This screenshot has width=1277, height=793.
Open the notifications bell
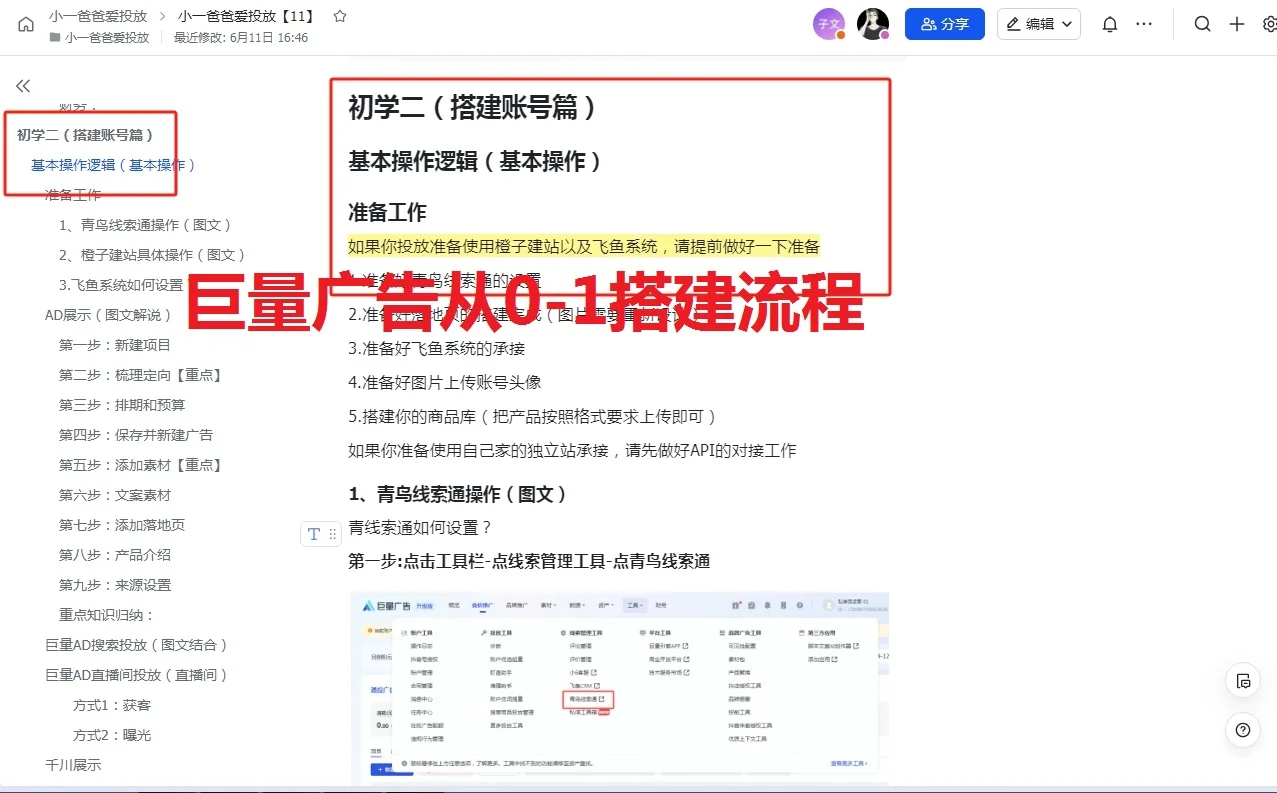point(1110,24)
